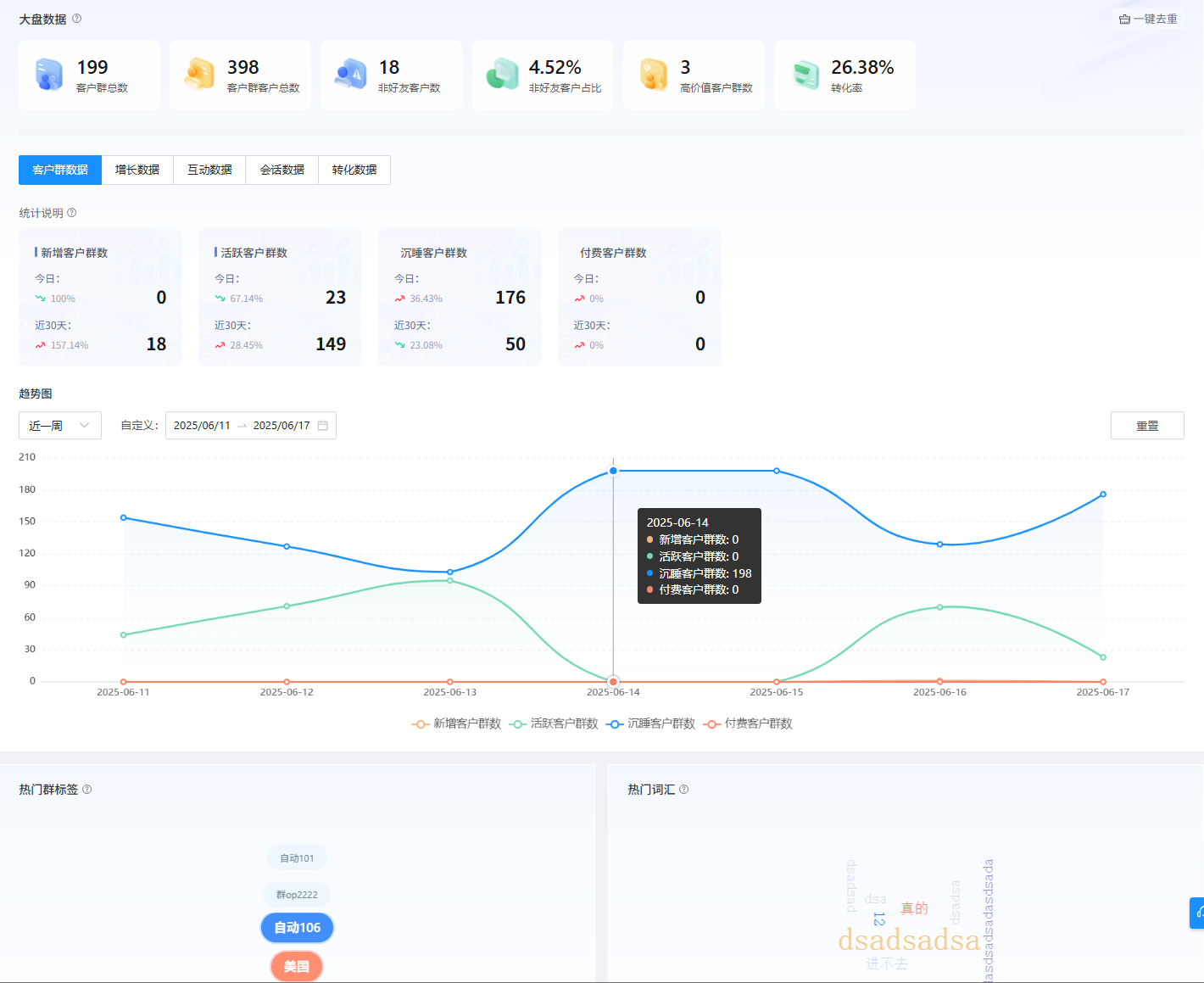Click the word dsadsadsa in word cloud
This screenshot has width=1204, height=983.
(909, 940)
